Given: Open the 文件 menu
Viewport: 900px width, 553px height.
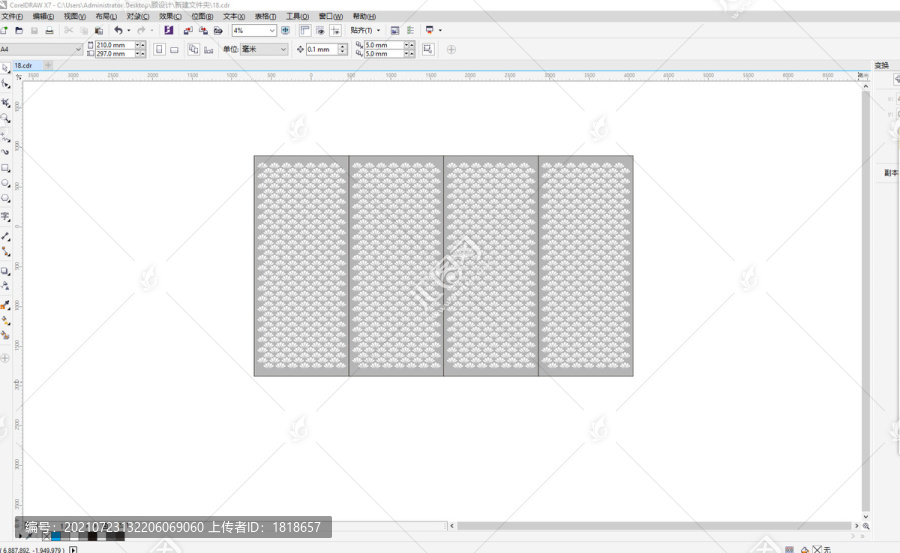Looking at the screenshot, I should (12, 17).
